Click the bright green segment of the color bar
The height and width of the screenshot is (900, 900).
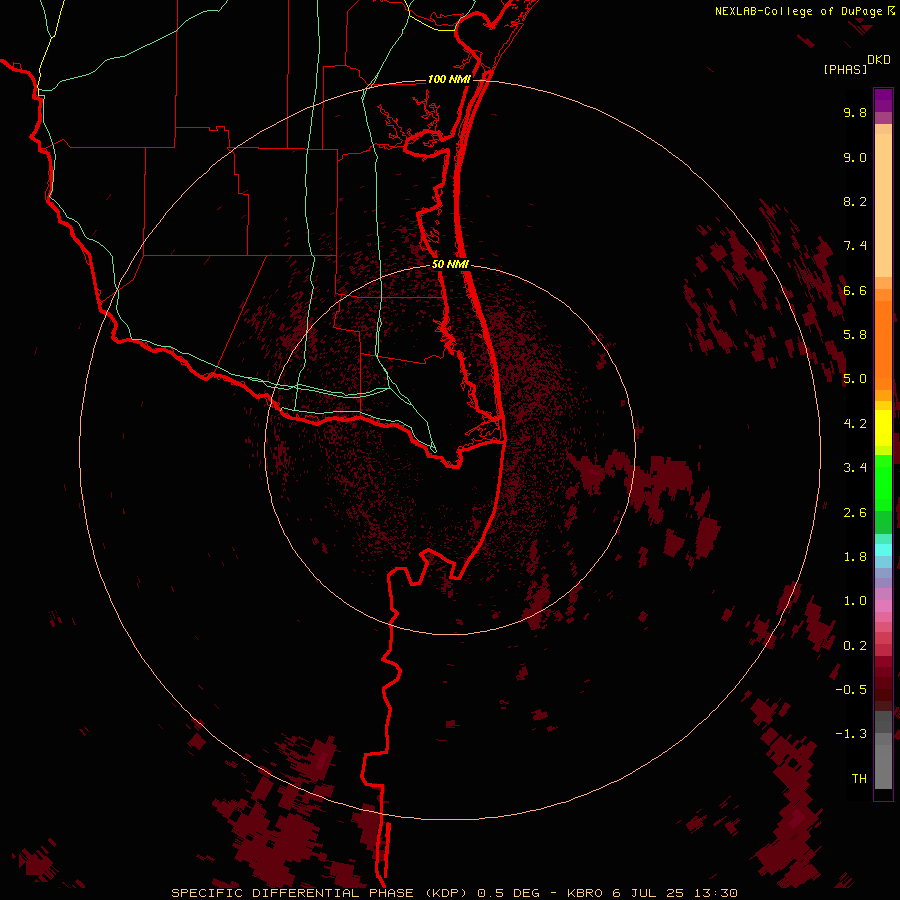point(883,483)
